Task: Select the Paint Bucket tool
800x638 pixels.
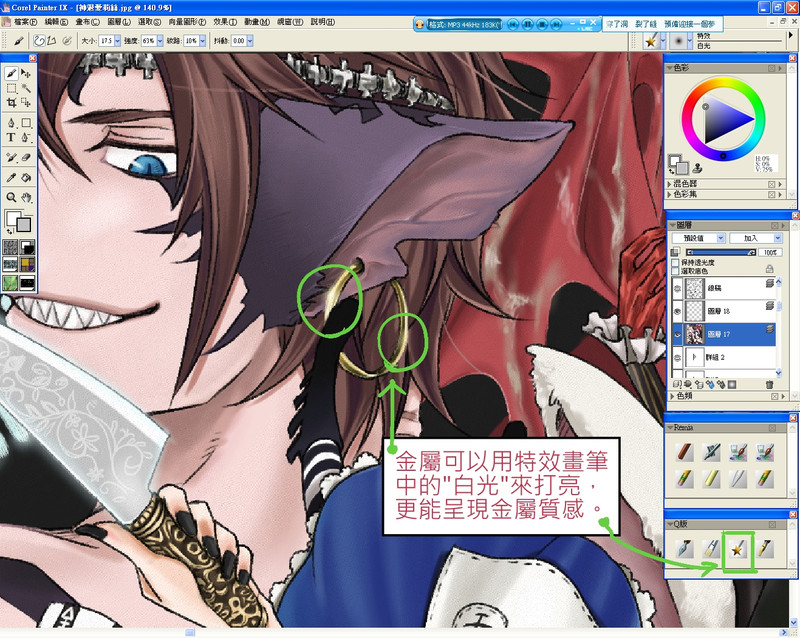Action: click(26, 178)
